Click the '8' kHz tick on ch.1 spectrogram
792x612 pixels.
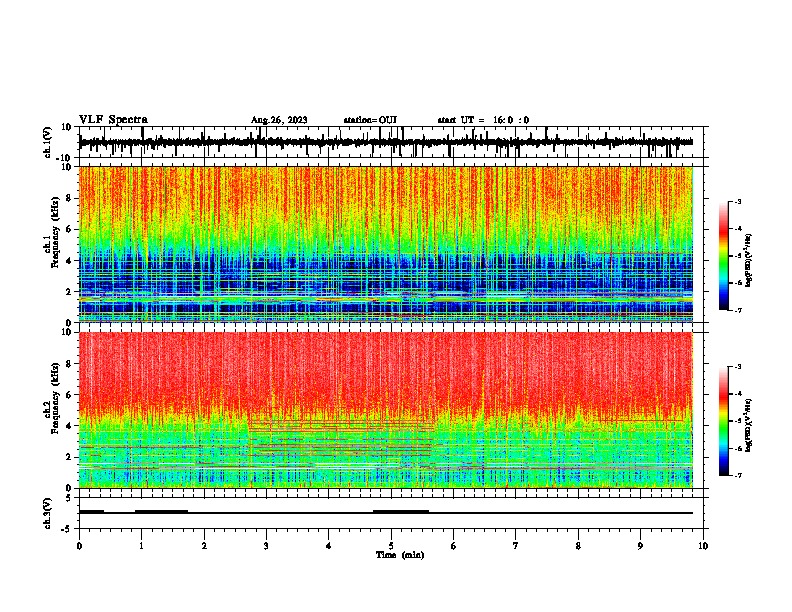click(70, 198)
